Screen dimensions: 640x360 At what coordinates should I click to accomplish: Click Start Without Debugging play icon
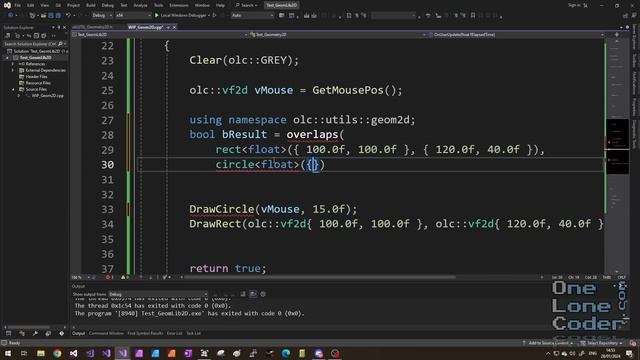click(214, 16)
